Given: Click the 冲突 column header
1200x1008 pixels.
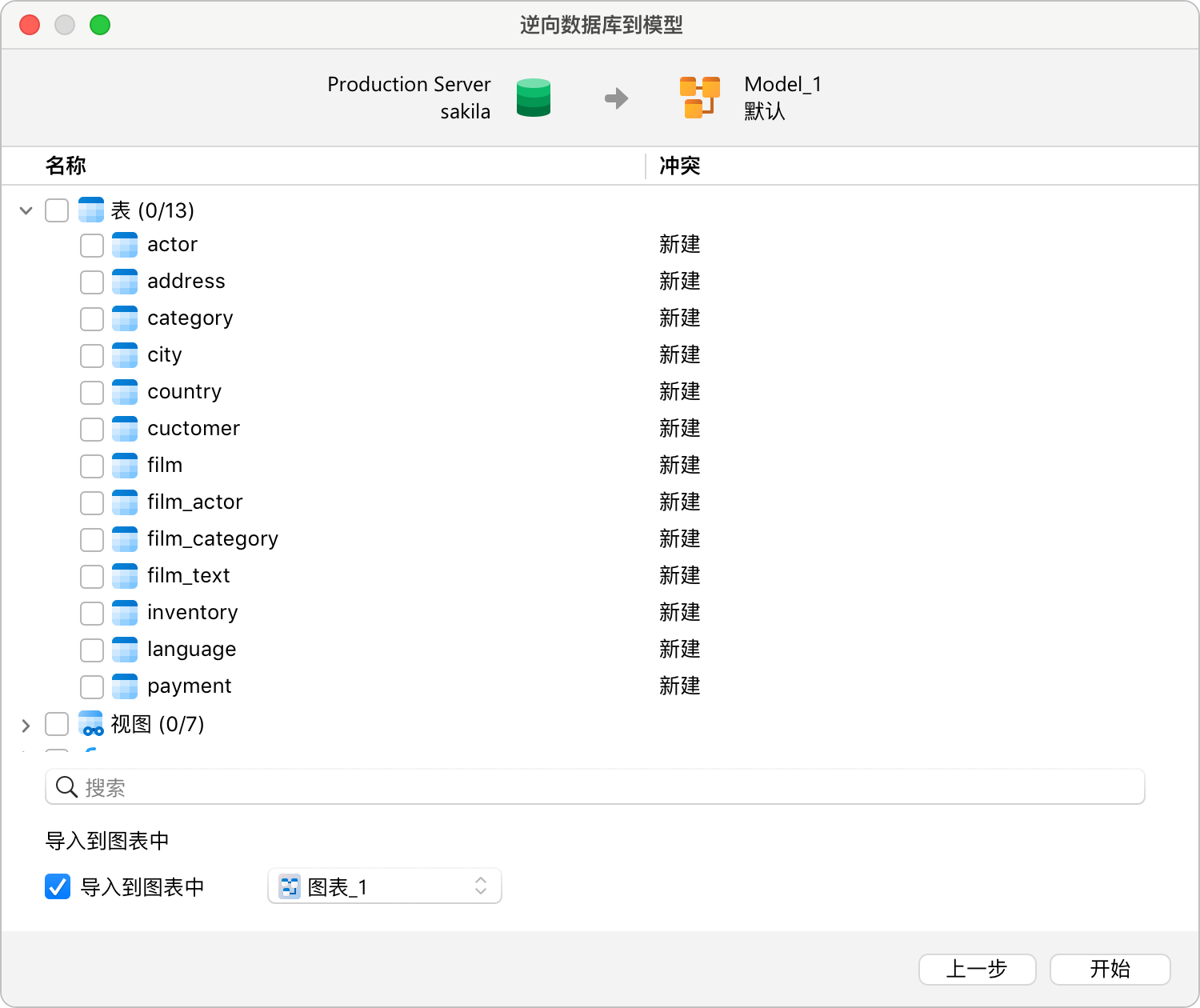Looking at the screenshot, I should [680, 166].
